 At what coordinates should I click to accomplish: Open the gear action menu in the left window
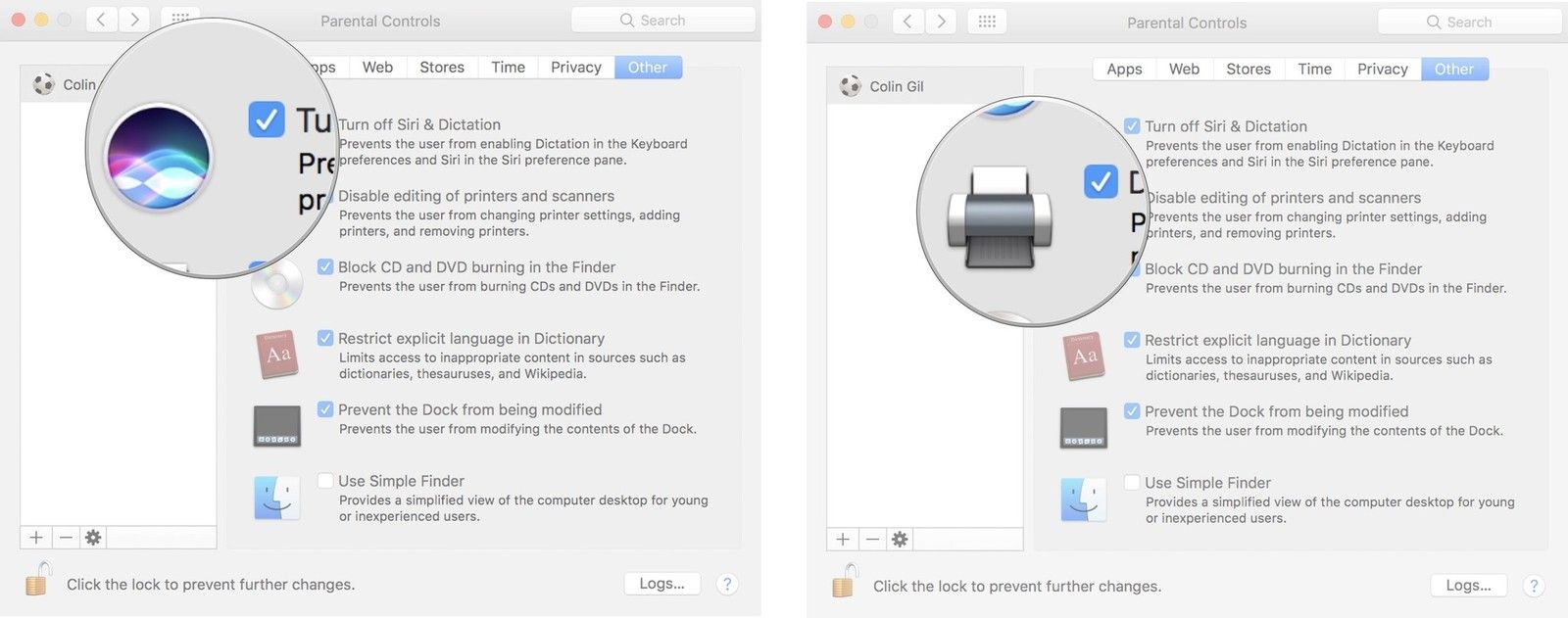(x=93, y=538)
